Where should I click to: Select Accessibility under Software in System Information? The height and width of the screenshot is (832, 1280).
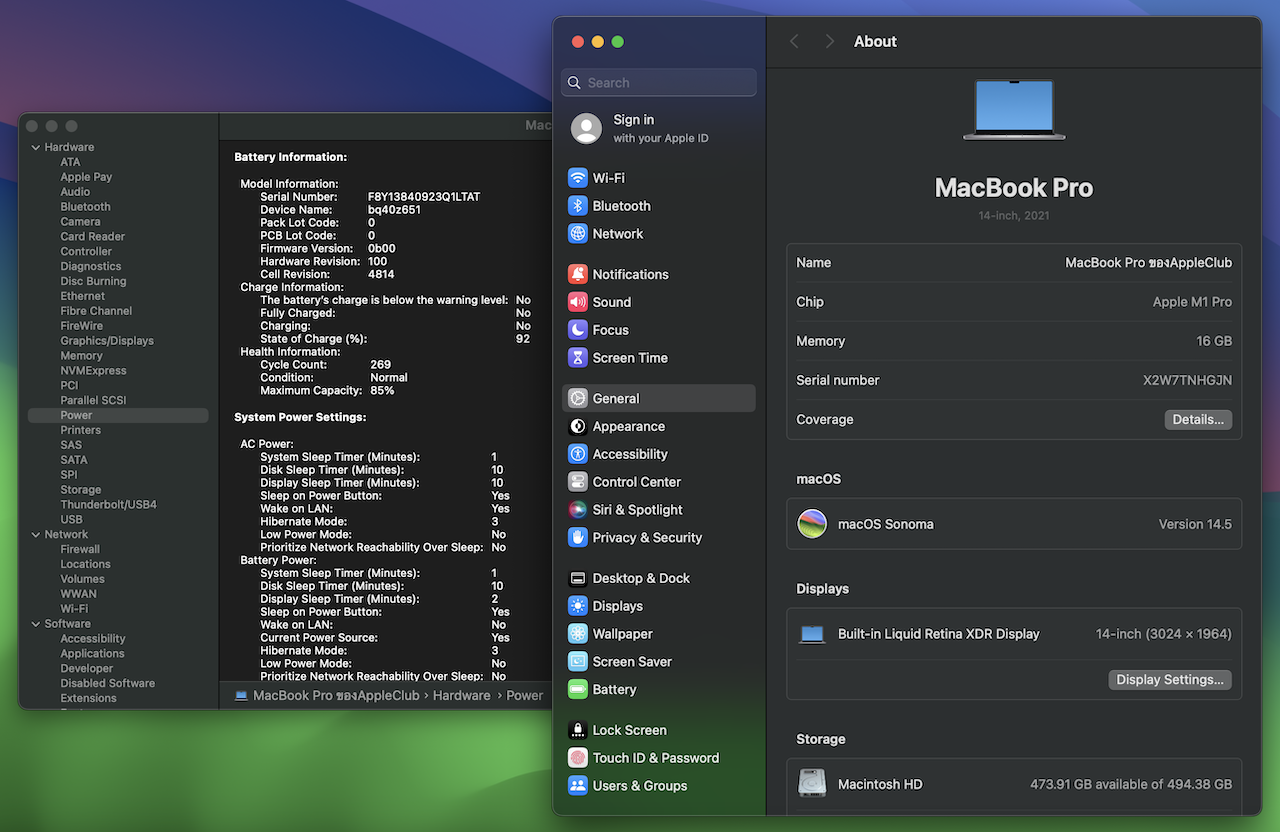coord(93,639)
